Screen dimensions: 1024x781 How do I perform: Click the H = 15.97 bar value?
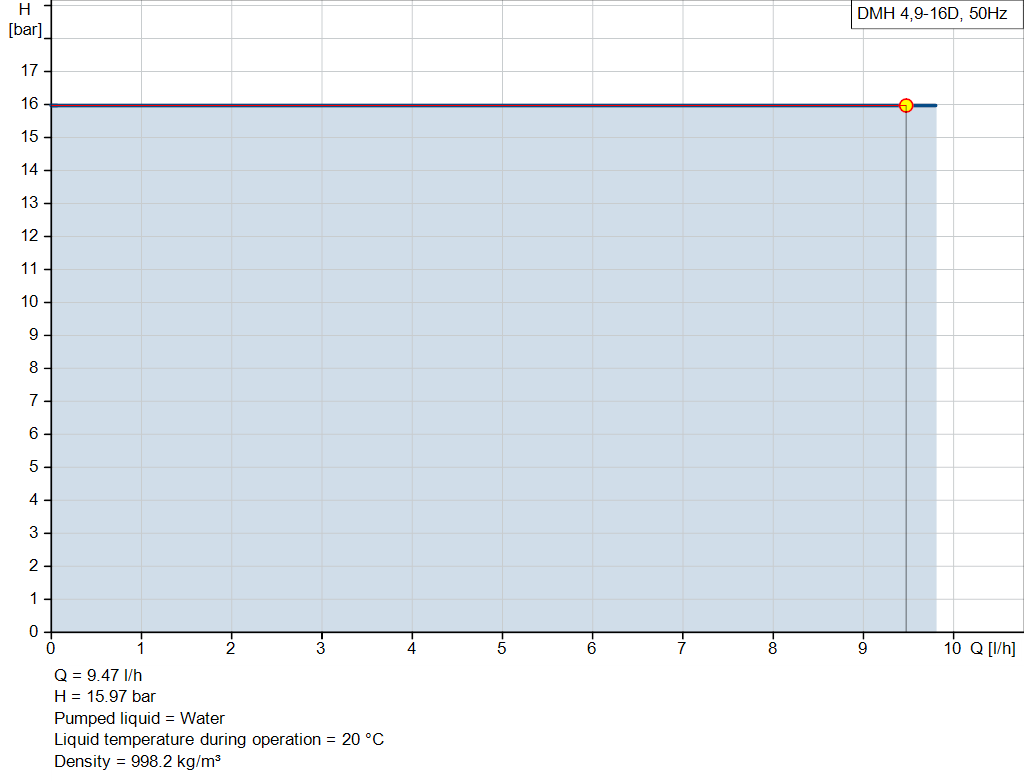105,697
